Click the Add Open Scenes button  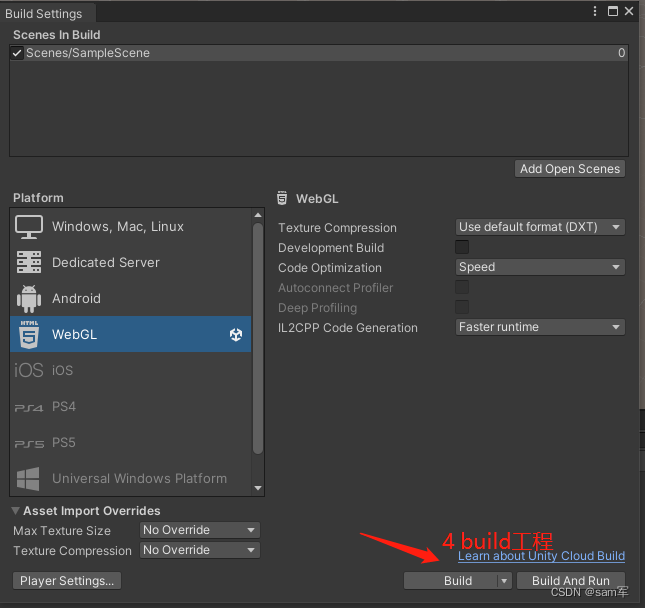pos(570,169)
